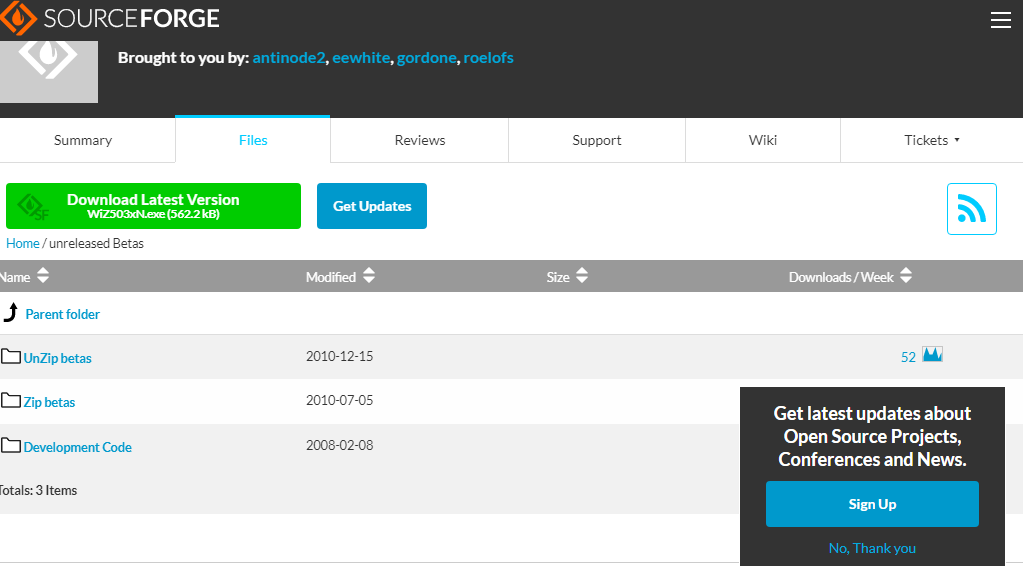Open the Zip betas folder link

(49, 402)
